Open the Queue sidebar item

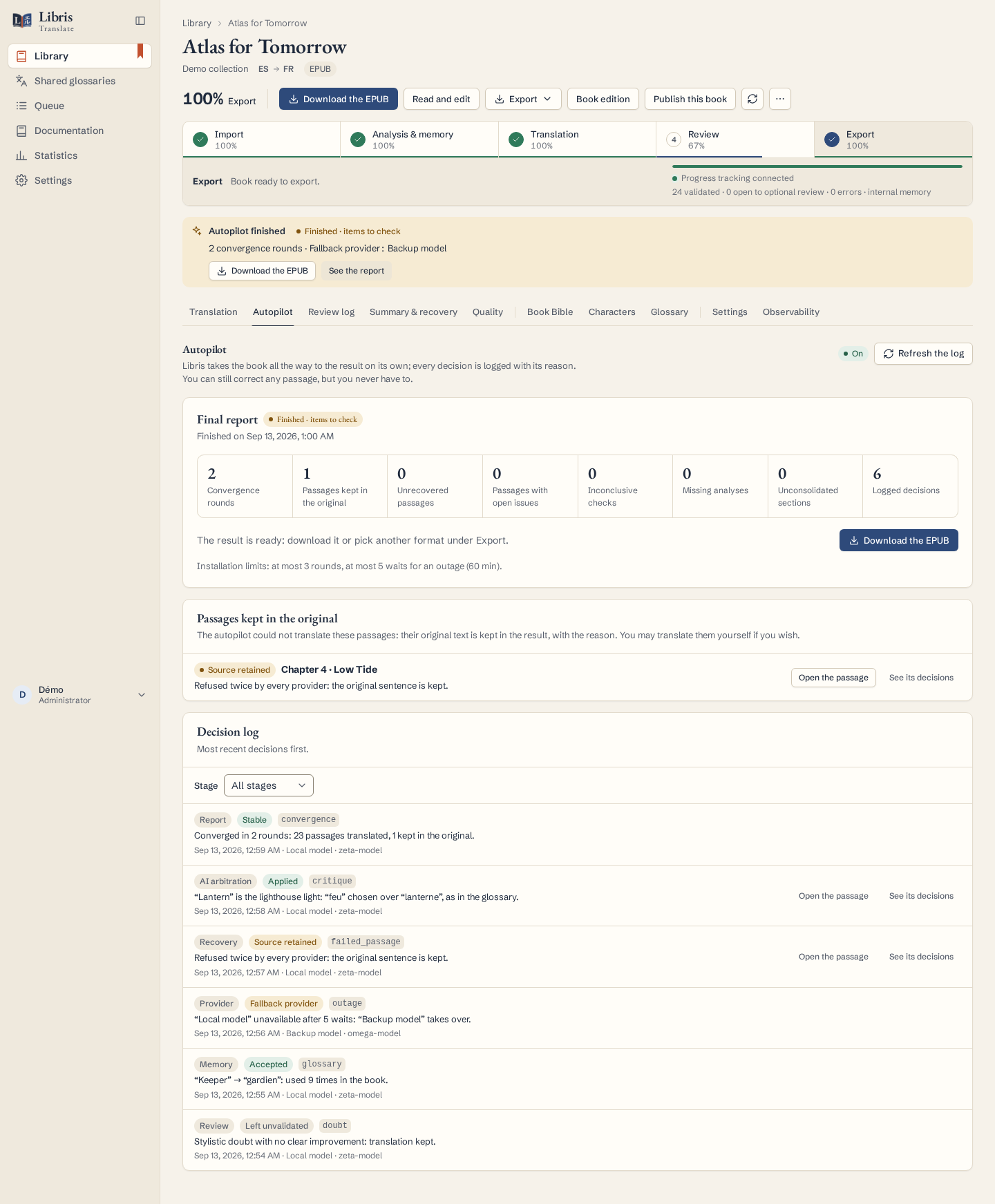pos(79,106)
